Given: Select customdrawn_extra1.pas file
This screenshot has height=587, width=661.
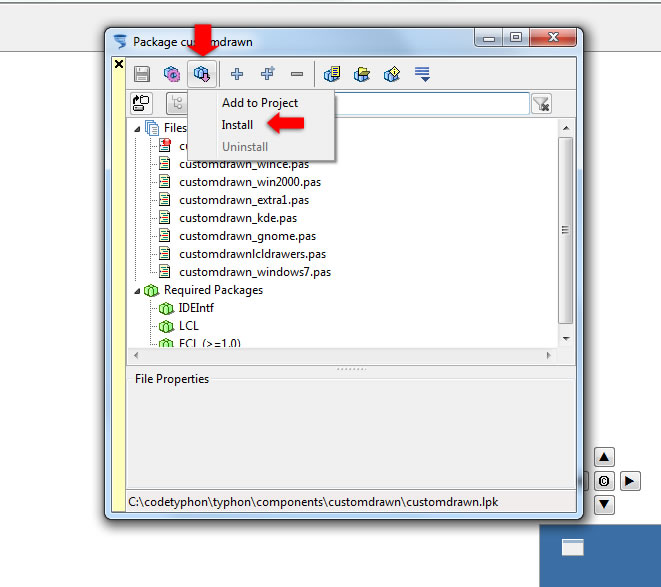Looking at the screenshot, I should pyautogui.click(x=244, y=200).
